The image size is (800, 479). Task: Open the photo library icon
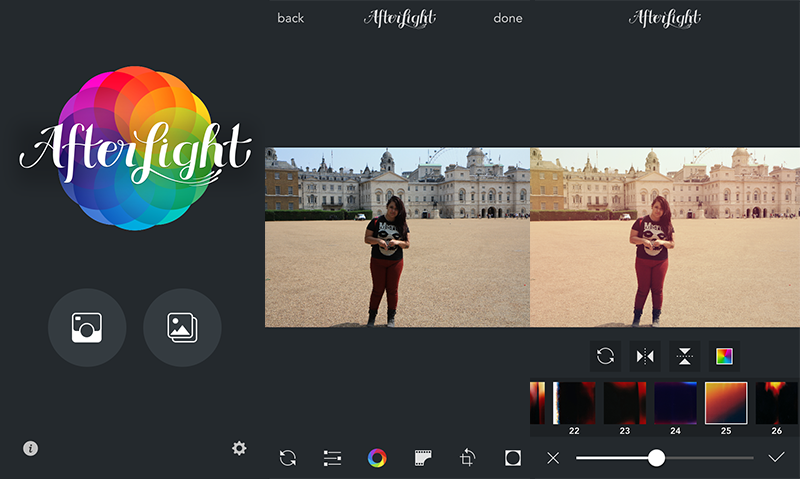(x=182, y=327)
